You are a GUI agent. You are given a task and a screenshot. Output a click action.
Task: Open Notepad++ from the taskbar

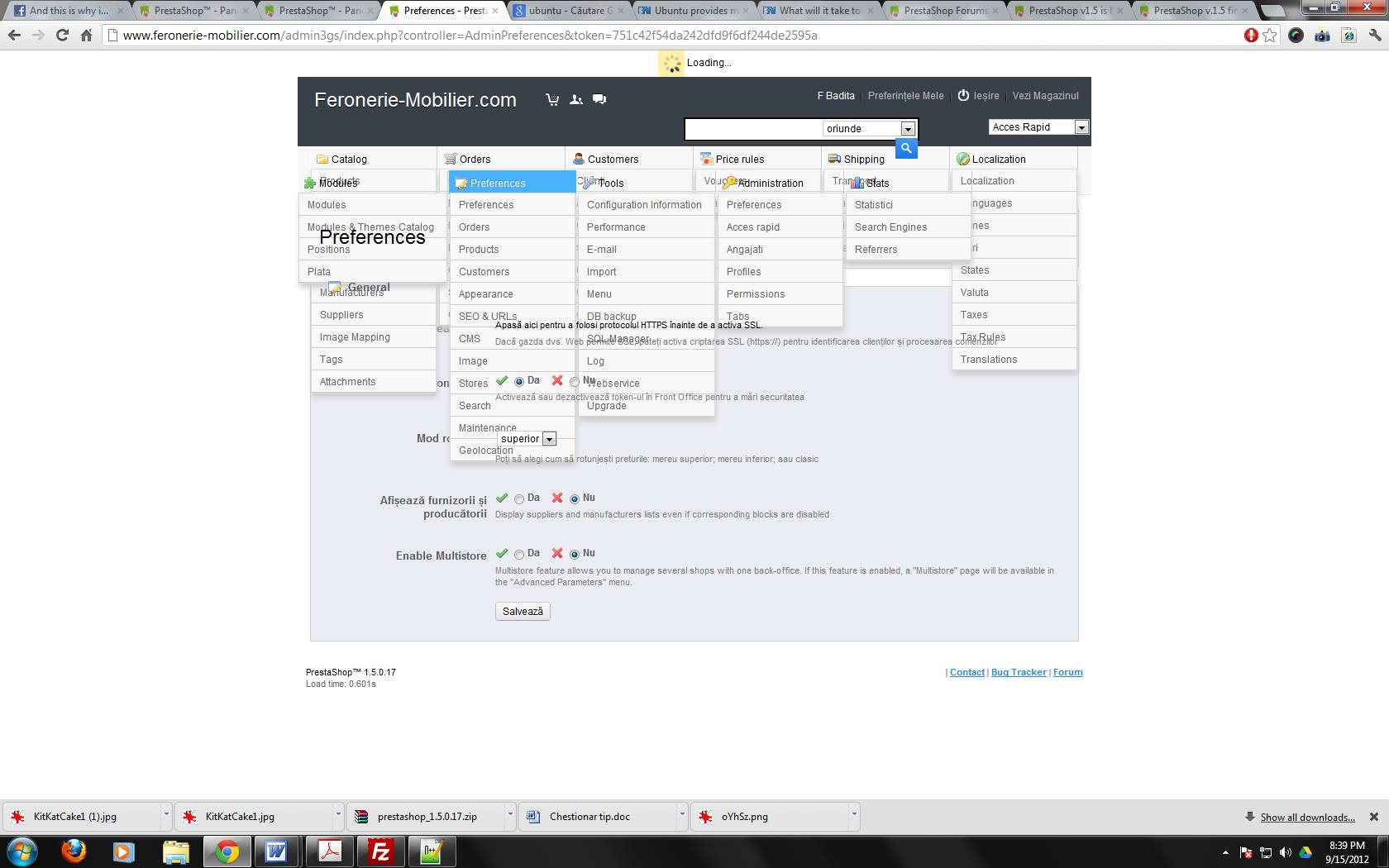coord(432,851)
